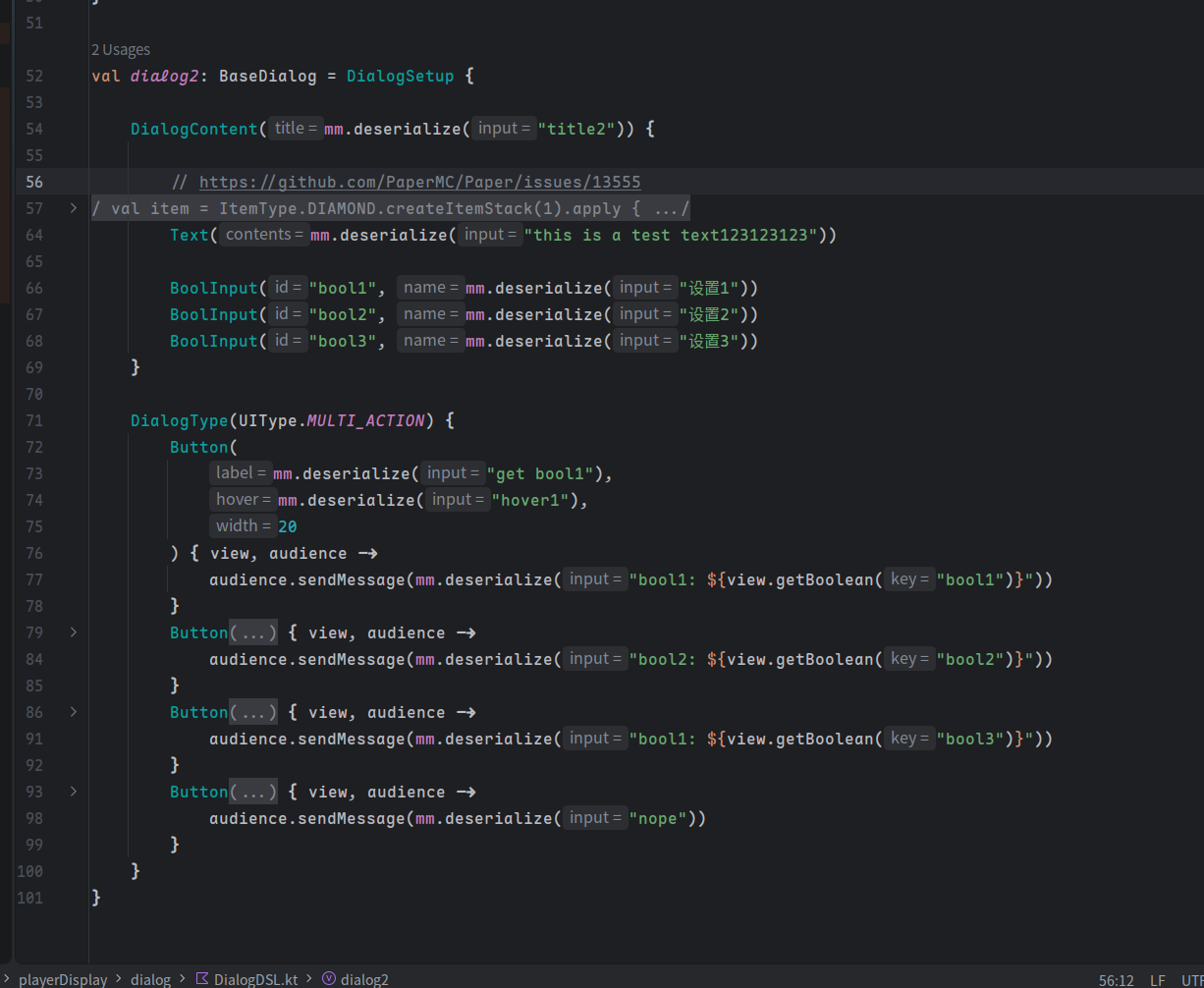Click the '2 Usages' code vision hint

[x=121, y=49]
